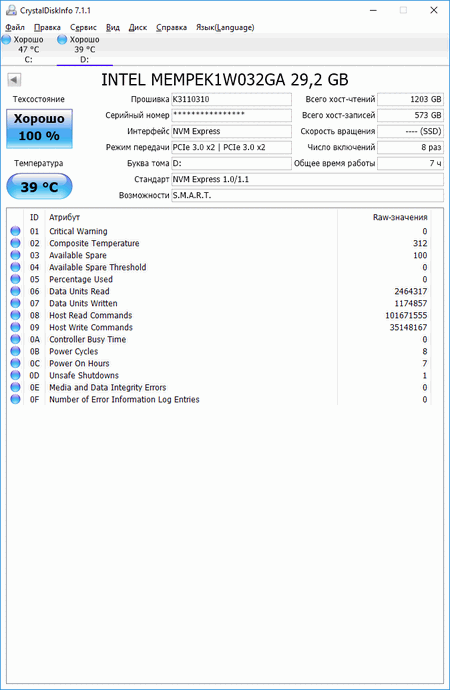Click raw value 1174857
Screen dimensions: 450x690
pos(411,303)
